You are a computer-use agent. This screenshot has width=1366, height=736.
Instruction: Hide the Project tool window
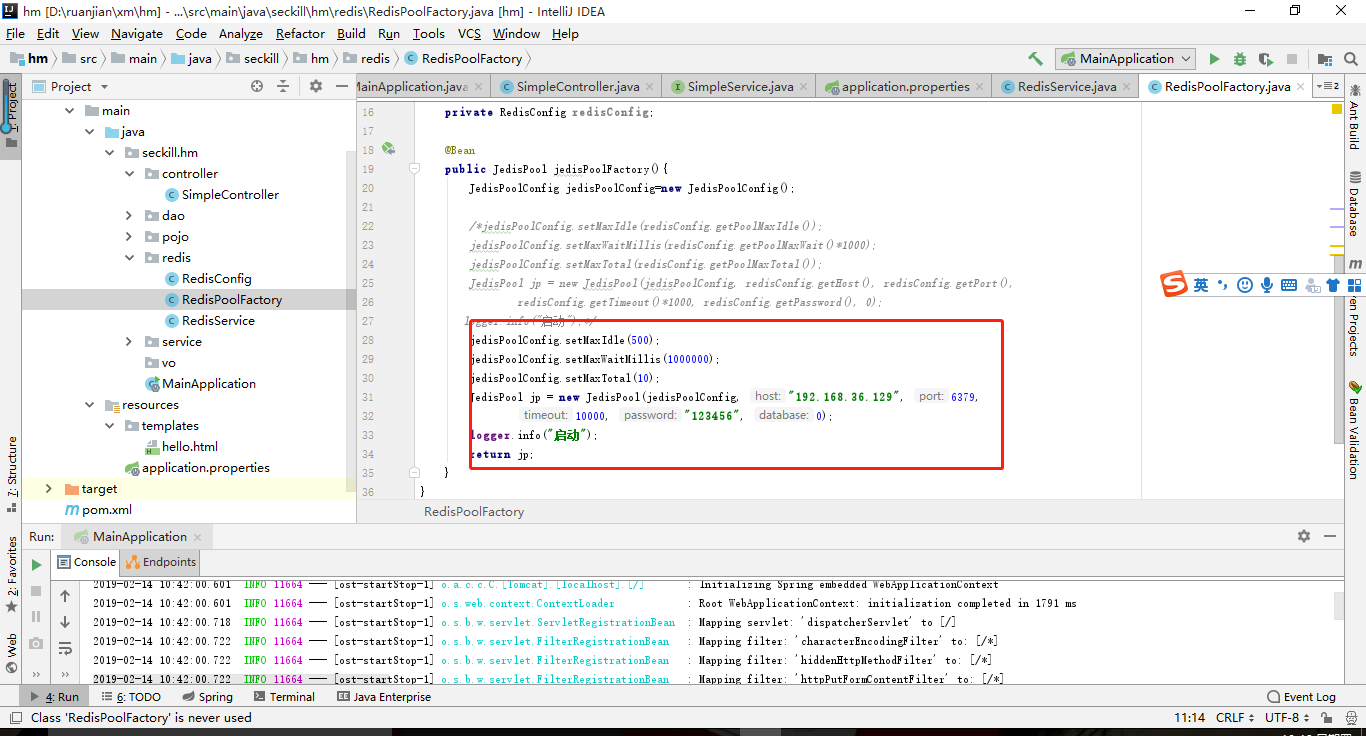pyautogui.click(x=340, y=87)
